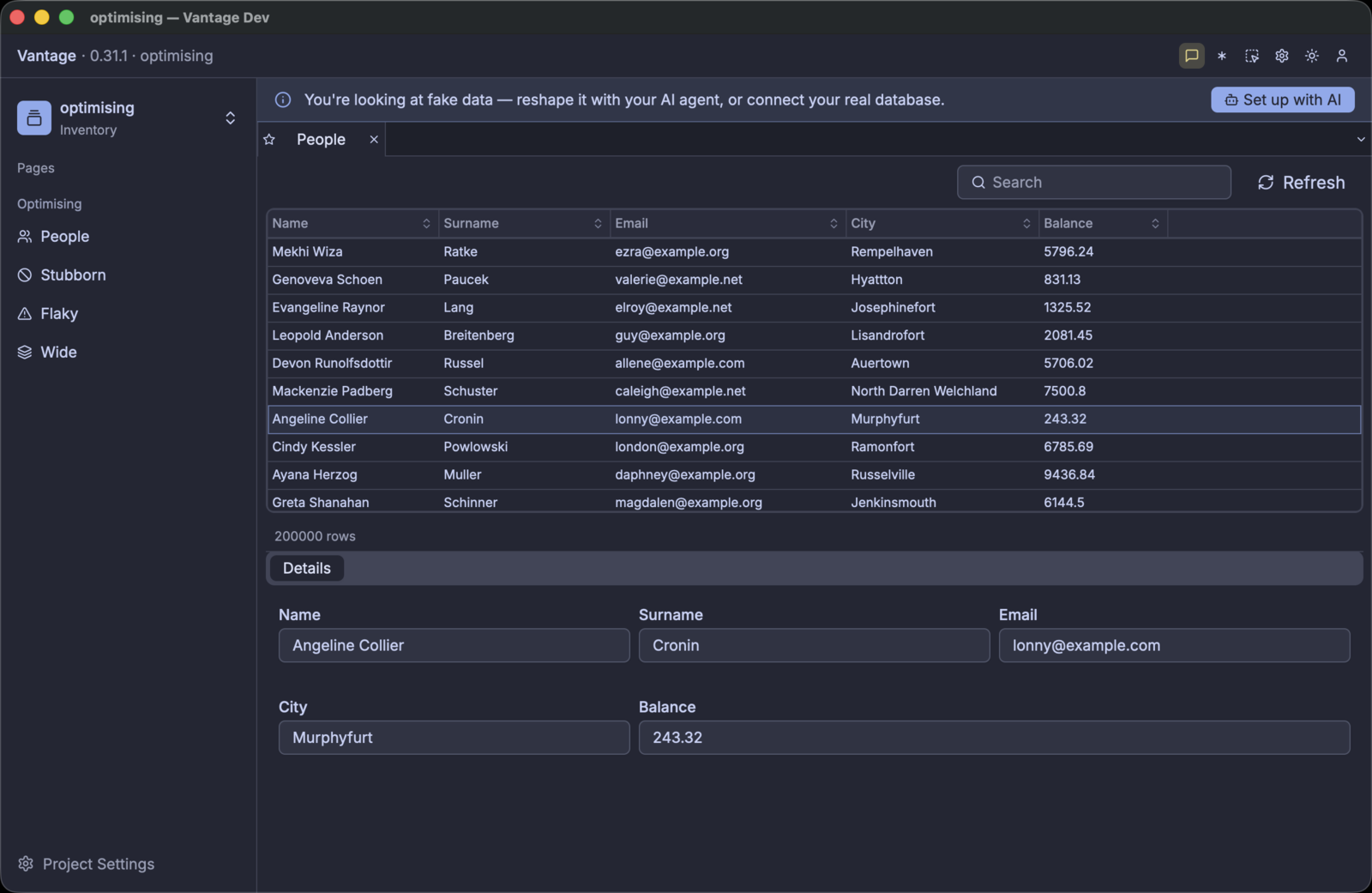Viewport: 1372px width, 893px height.
Task: Click the Refresh button
Action: click(x=1301, y=182)
